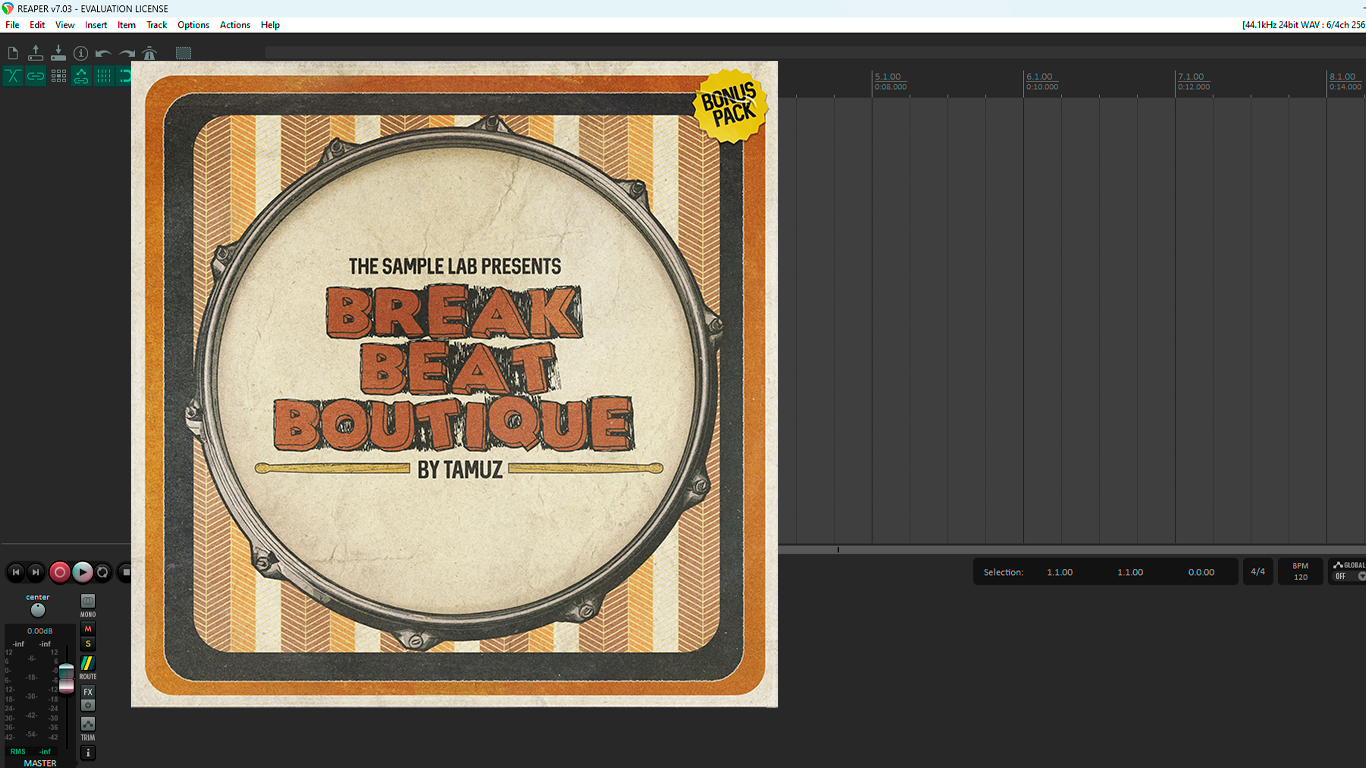Open master FX chain
The image size is (1366, 768).
[x=88, y=692]
